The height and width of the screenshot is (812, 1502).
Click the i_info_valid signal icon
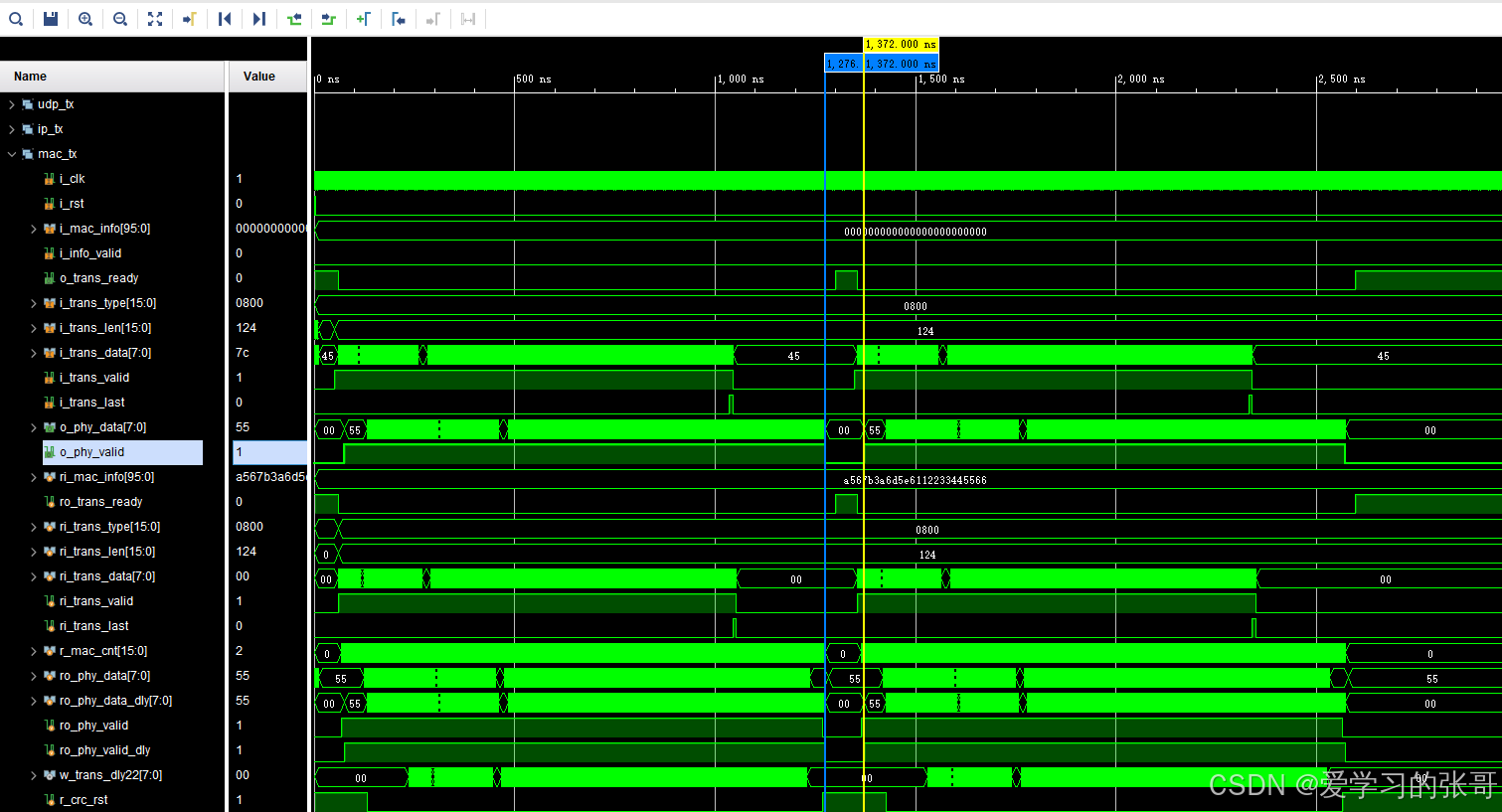50,253
